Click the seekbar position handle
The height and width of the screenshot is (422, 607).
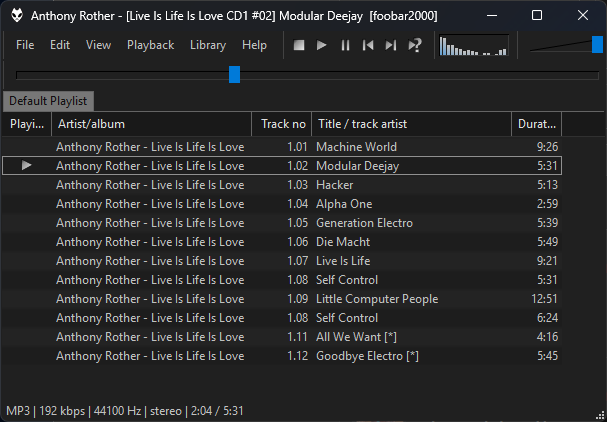point(234,74)
